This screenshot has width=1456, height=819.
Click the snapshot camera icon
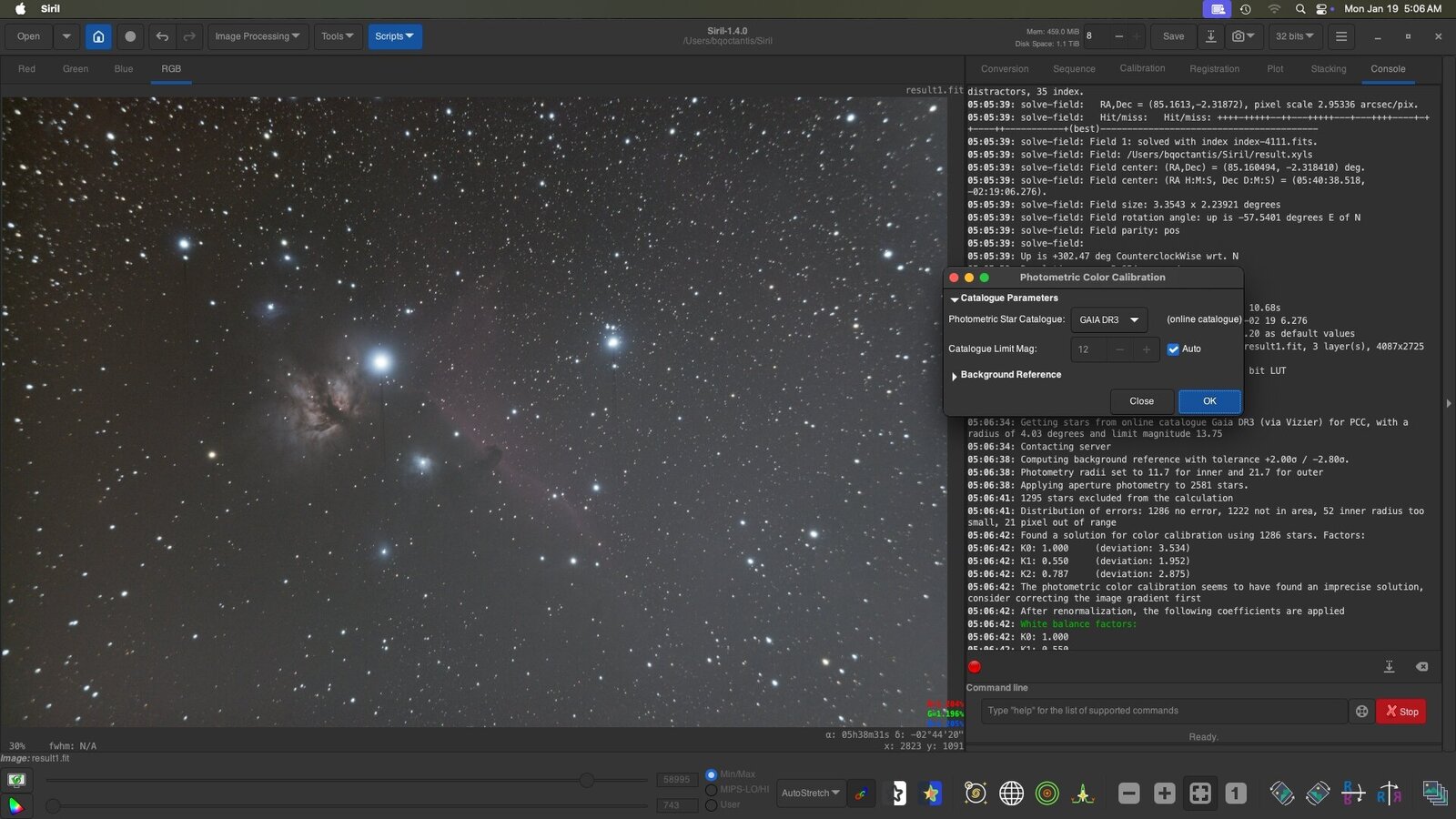pyautogui.click(x=1243, y=36)
